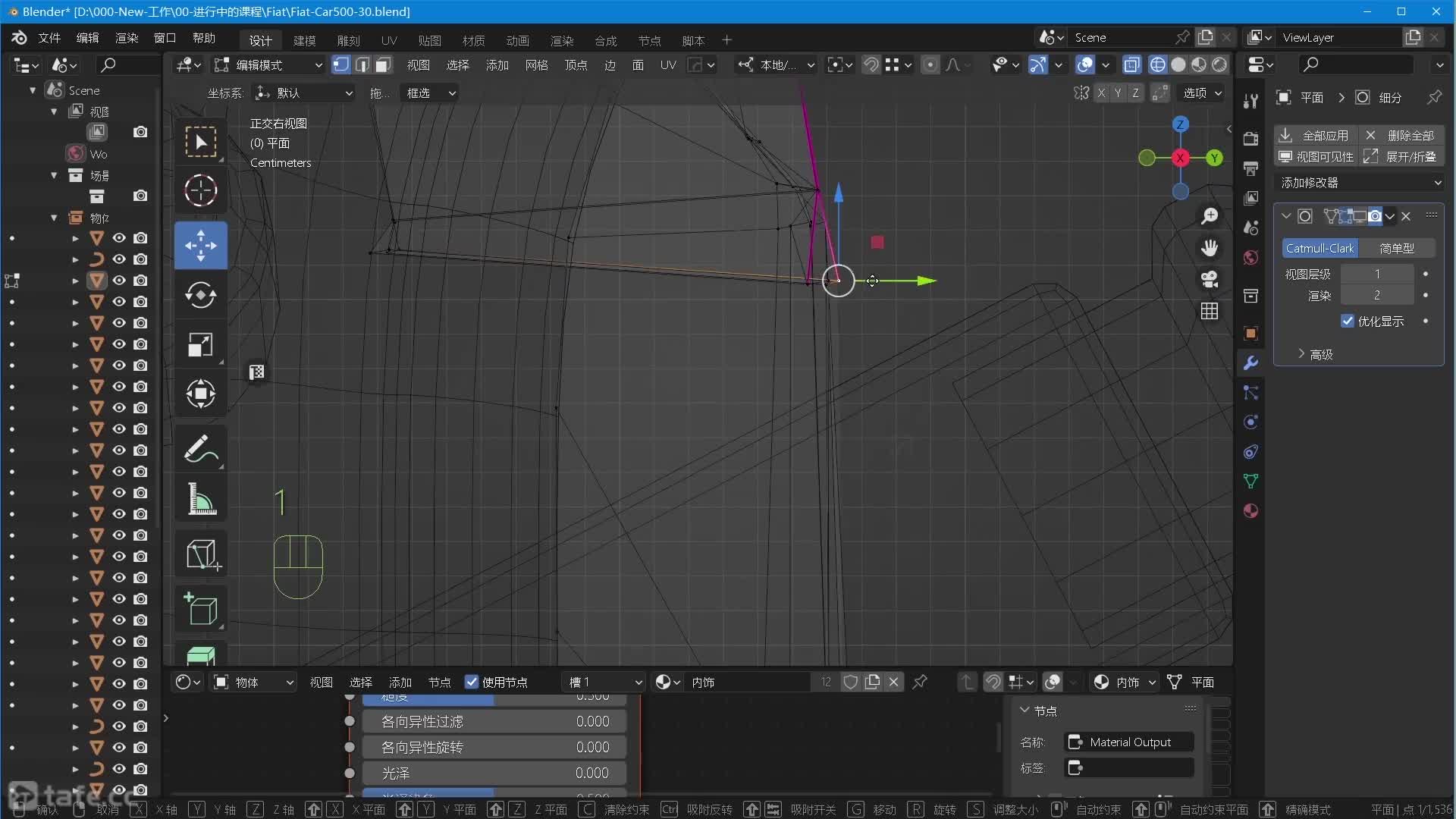Open the 顶点 vertex menu

tap(576, 65)
